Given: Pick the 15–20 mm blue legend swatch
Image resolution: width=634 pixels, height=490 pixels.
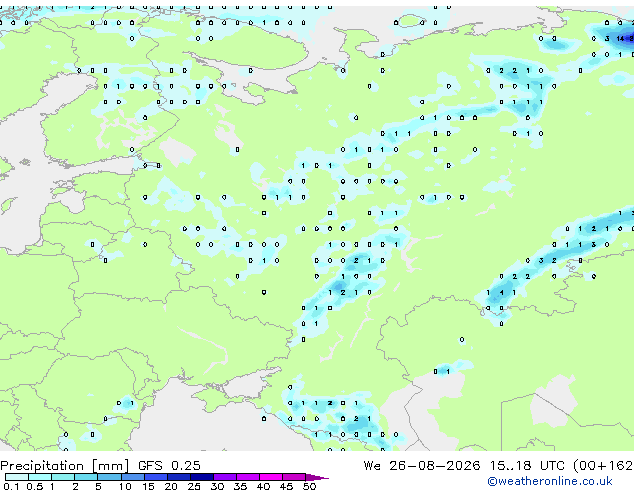Looking at the screenshot, I should 156,477.
